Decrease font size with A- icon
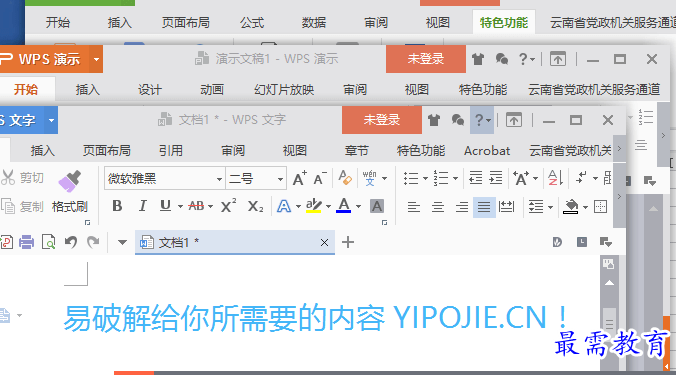Viewport: 676px width, 375px height. tap(319, 178)
